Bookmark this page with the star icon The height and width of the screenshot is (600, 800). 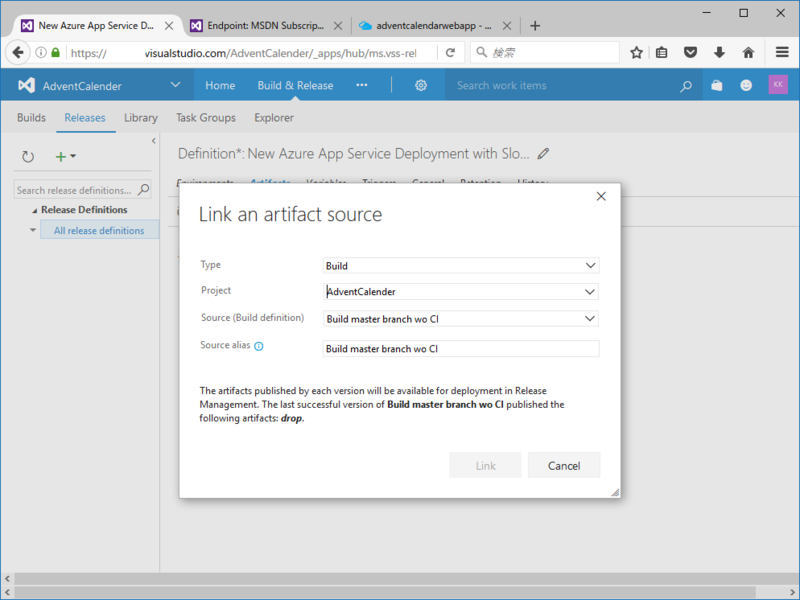(636, 52)
